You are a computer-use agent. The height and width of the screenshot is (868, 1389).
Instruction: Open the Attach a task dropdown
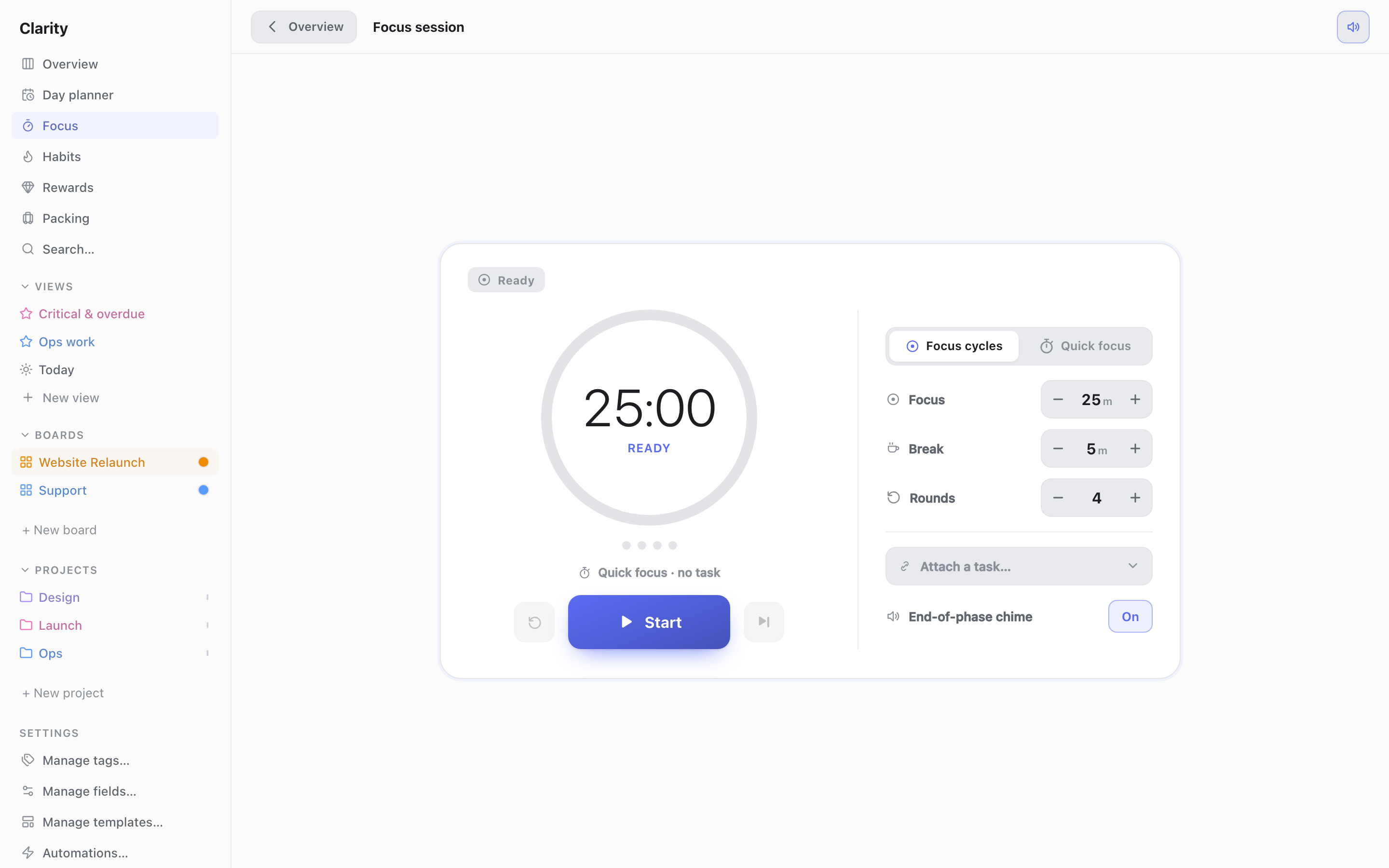pyautogui.click(x=1018, y=567)
